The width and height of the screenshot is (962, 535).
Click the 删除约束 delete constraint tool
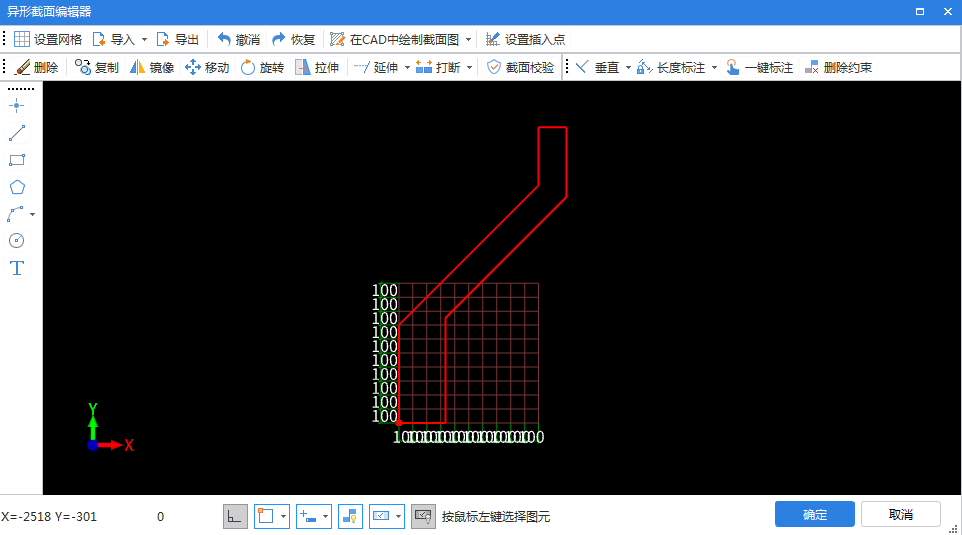tap(838, 67)
